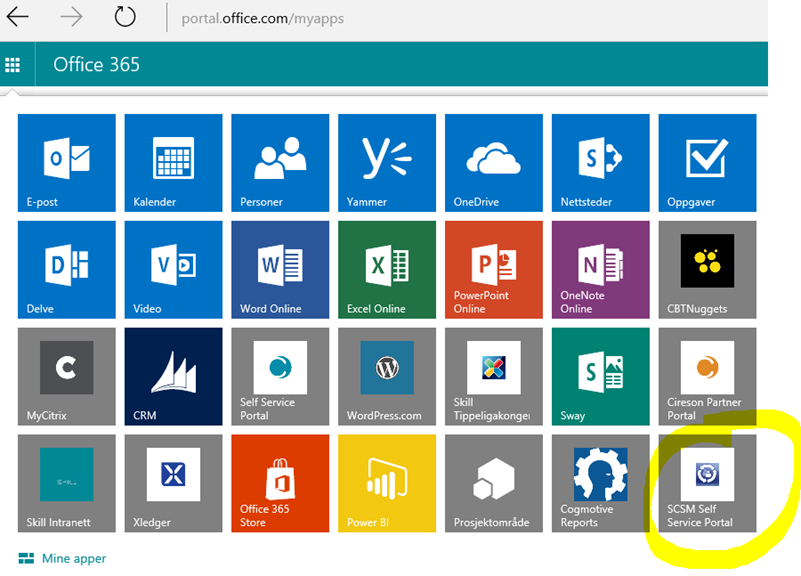
Task: Start Excel Online
Action: tap(387, 270)
